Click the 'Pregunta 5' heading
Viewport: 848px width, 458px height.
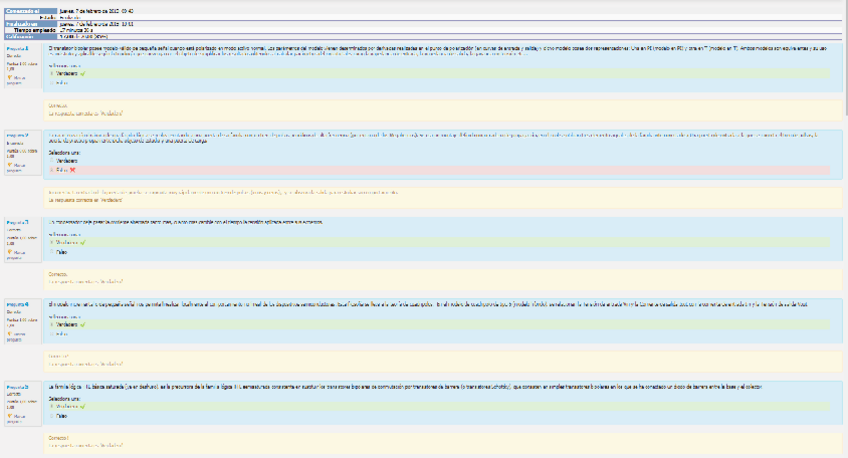click(17, 387)
